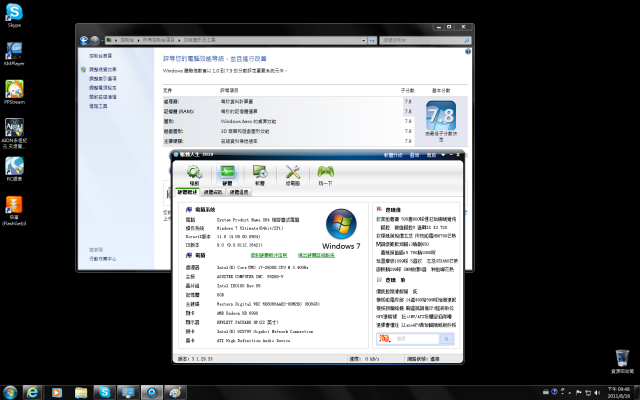
Task: Click the 7.8 base score badge
Action: point(441,116)
